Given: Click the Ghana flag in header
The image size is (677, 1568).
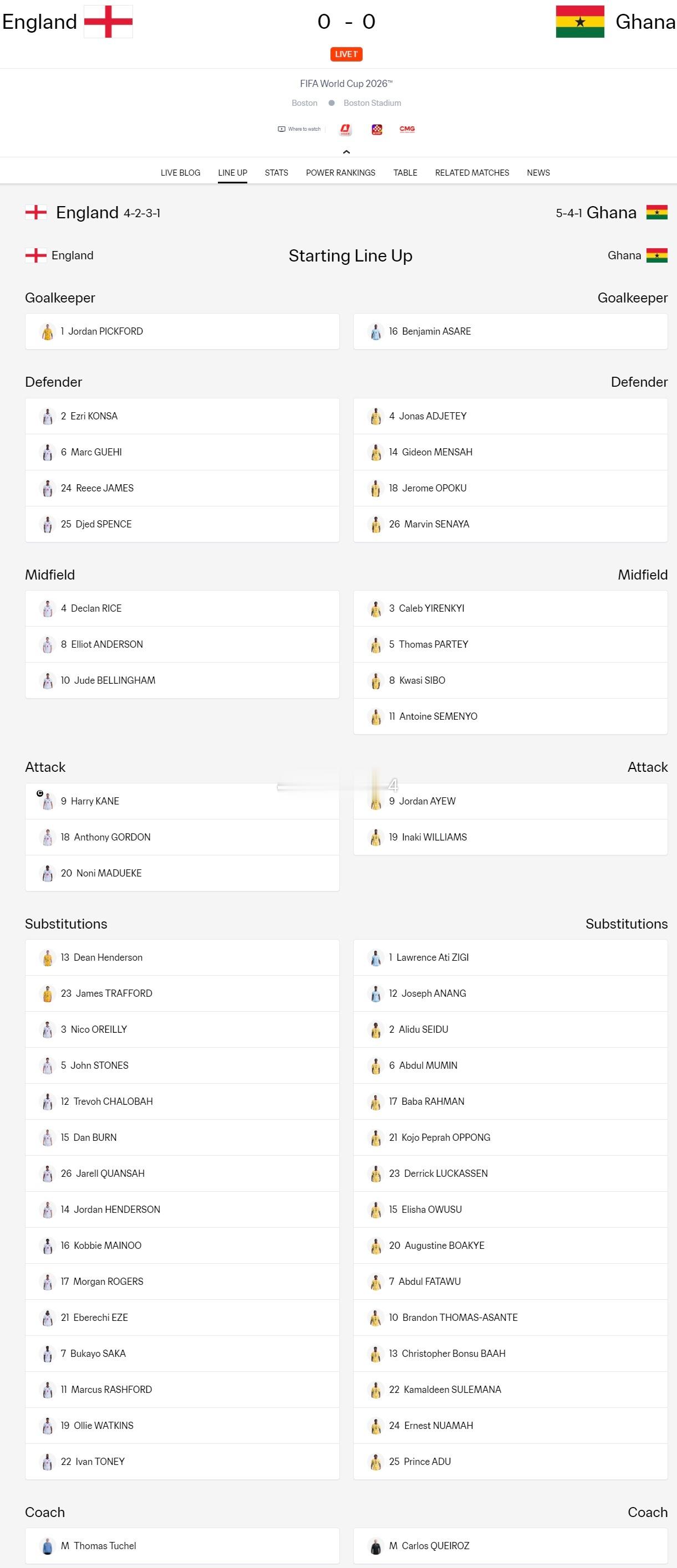Looking at the screenshot, I should [x=580, y=22].
